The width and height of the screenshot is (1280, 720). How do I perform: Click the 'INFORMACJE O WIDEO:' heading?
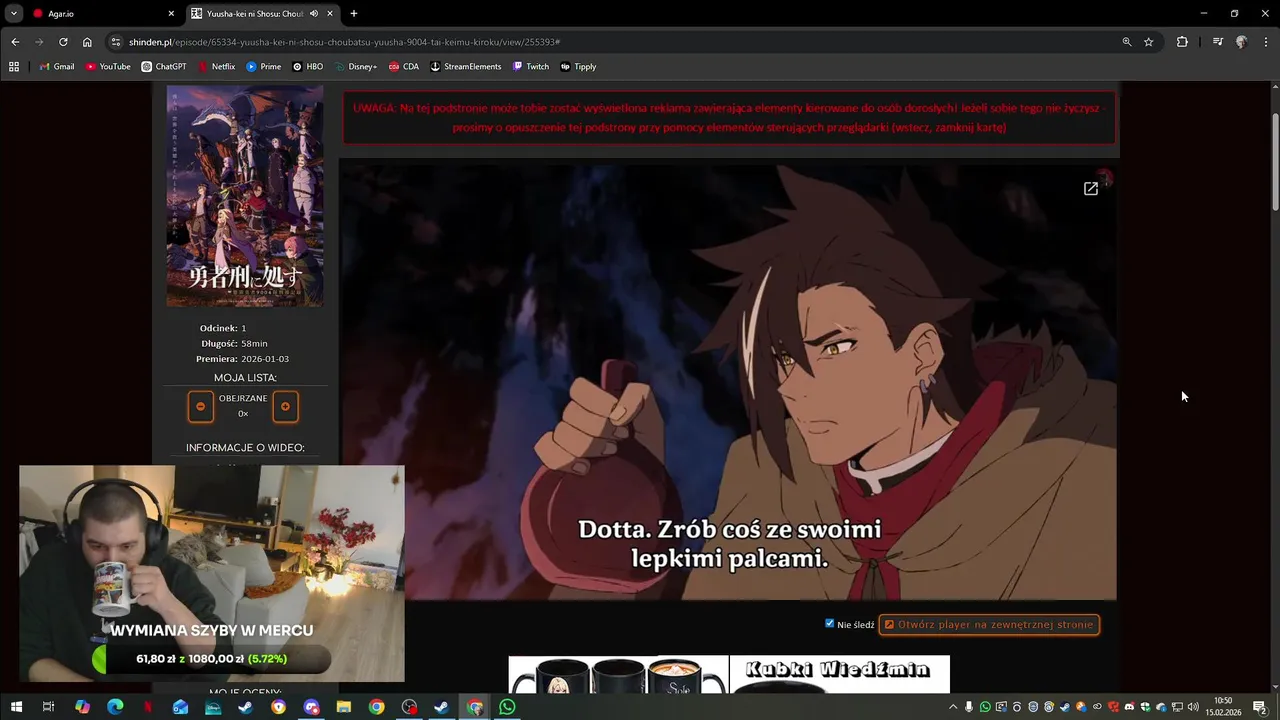pos(245,448)
